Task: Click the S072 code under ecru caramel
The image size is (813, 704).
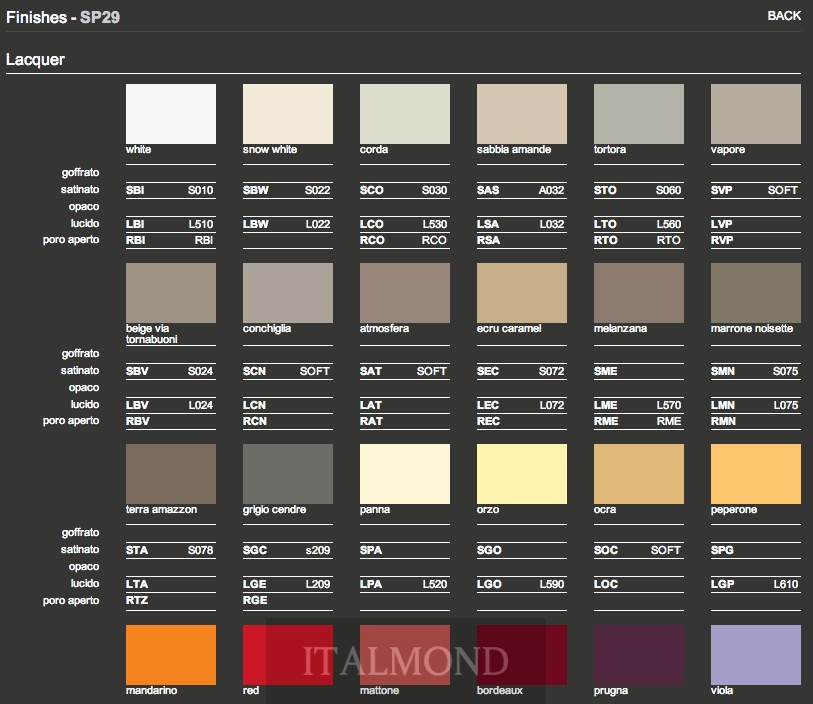Action: (551, 371)
